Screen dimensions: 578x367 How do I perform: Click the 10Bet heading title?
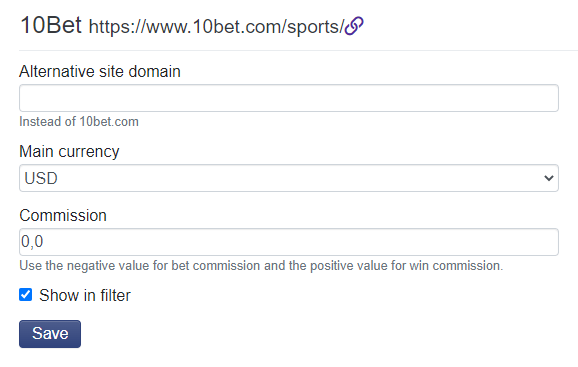click(x=51, y=25)
